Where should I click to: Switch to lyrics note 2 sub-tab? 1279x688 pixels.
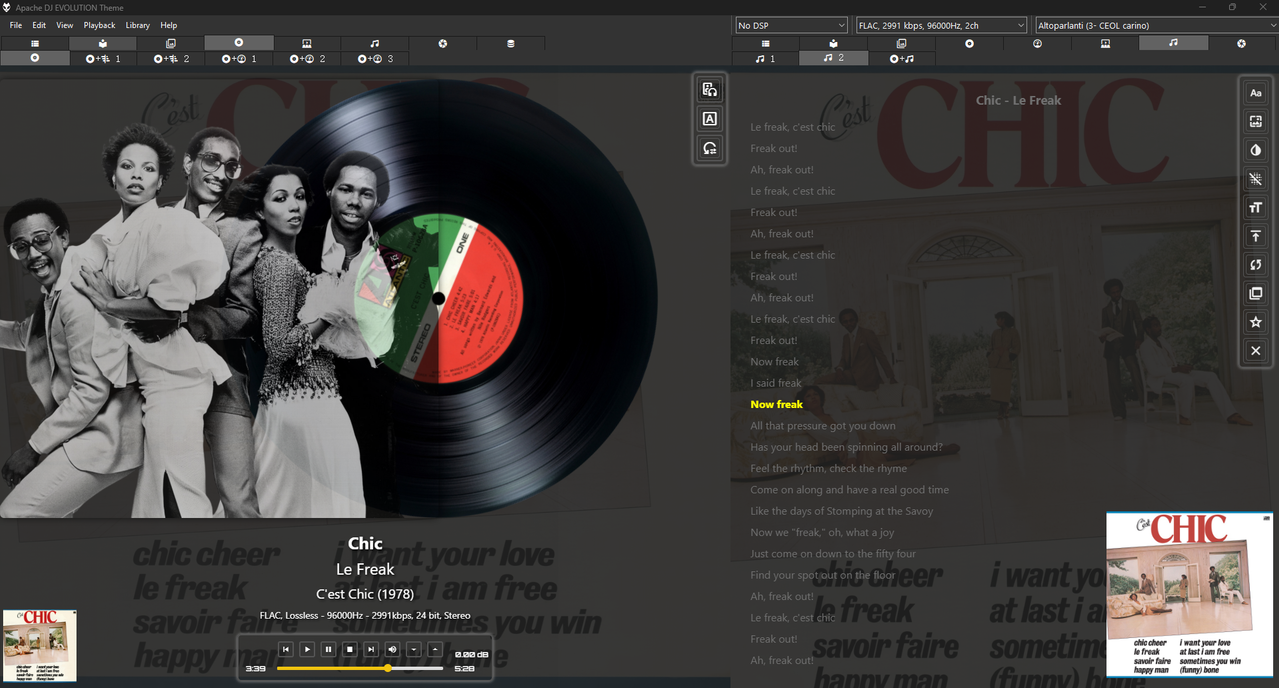pos(833,58)
